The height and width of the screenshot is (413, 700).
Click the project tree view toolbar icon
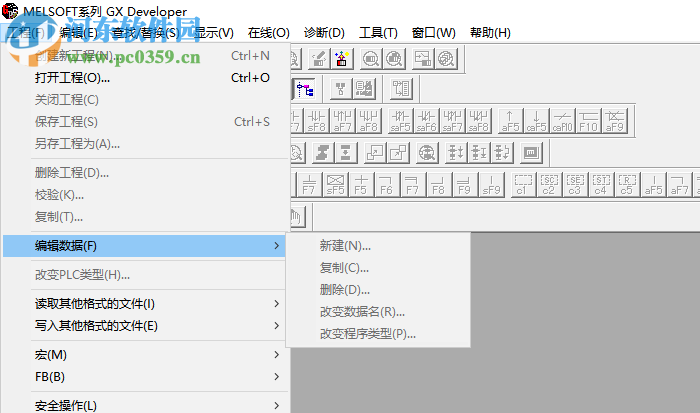305,89
